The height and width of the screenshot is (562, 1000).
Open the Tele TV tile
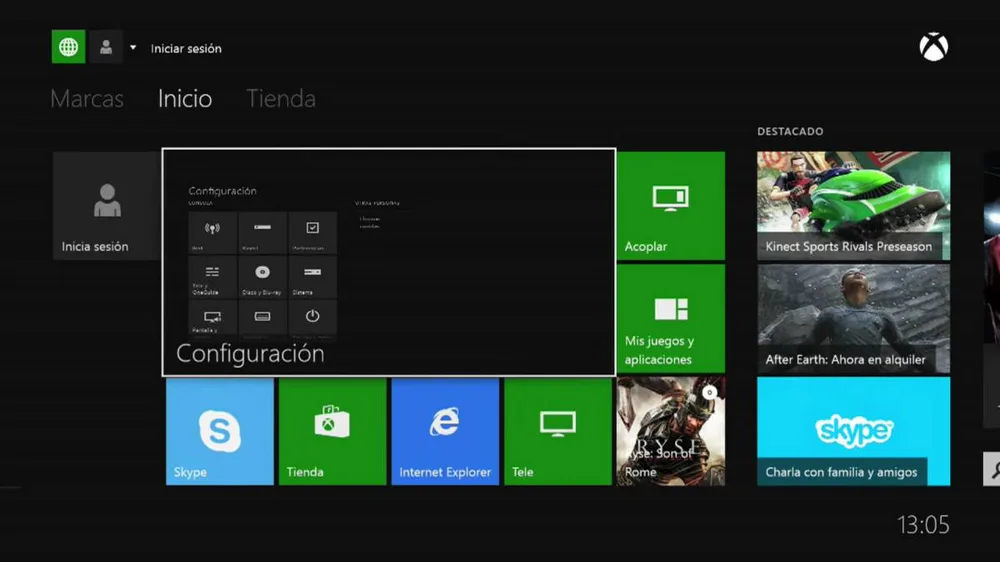click(558, 431)
